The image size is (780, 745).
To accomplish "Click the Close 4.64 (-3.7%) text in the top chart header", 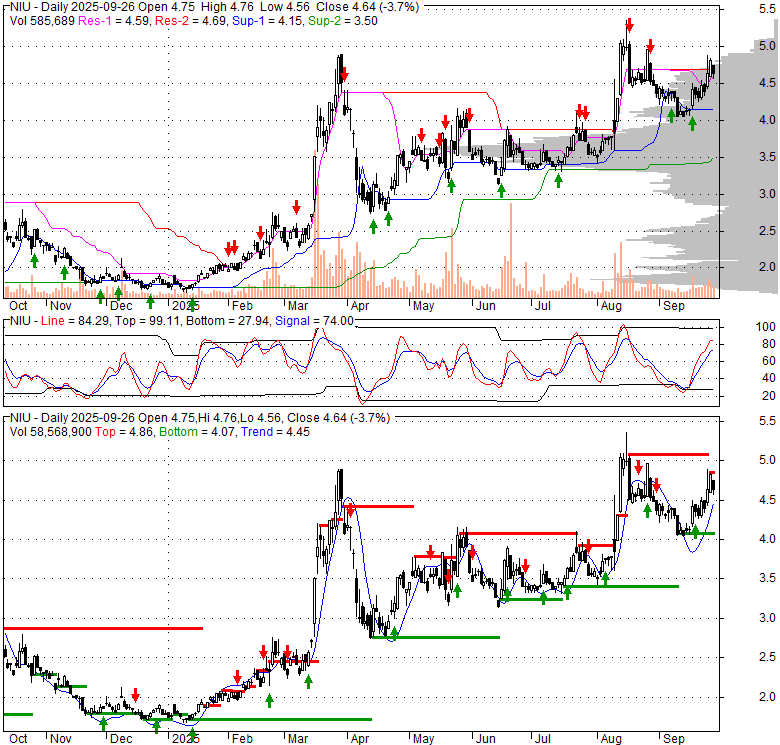I will point(368,7).
